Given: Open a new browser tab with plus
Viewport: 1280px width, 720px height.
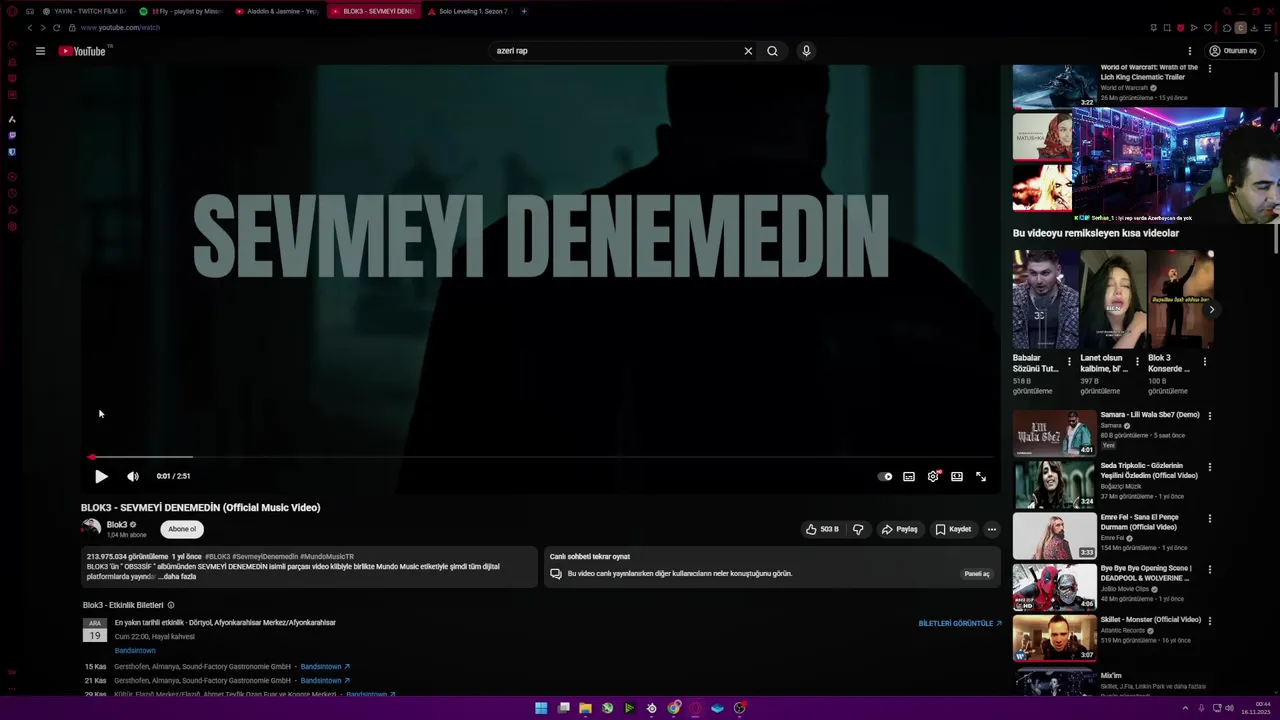Looking at the screenshot, I should 524,11.
